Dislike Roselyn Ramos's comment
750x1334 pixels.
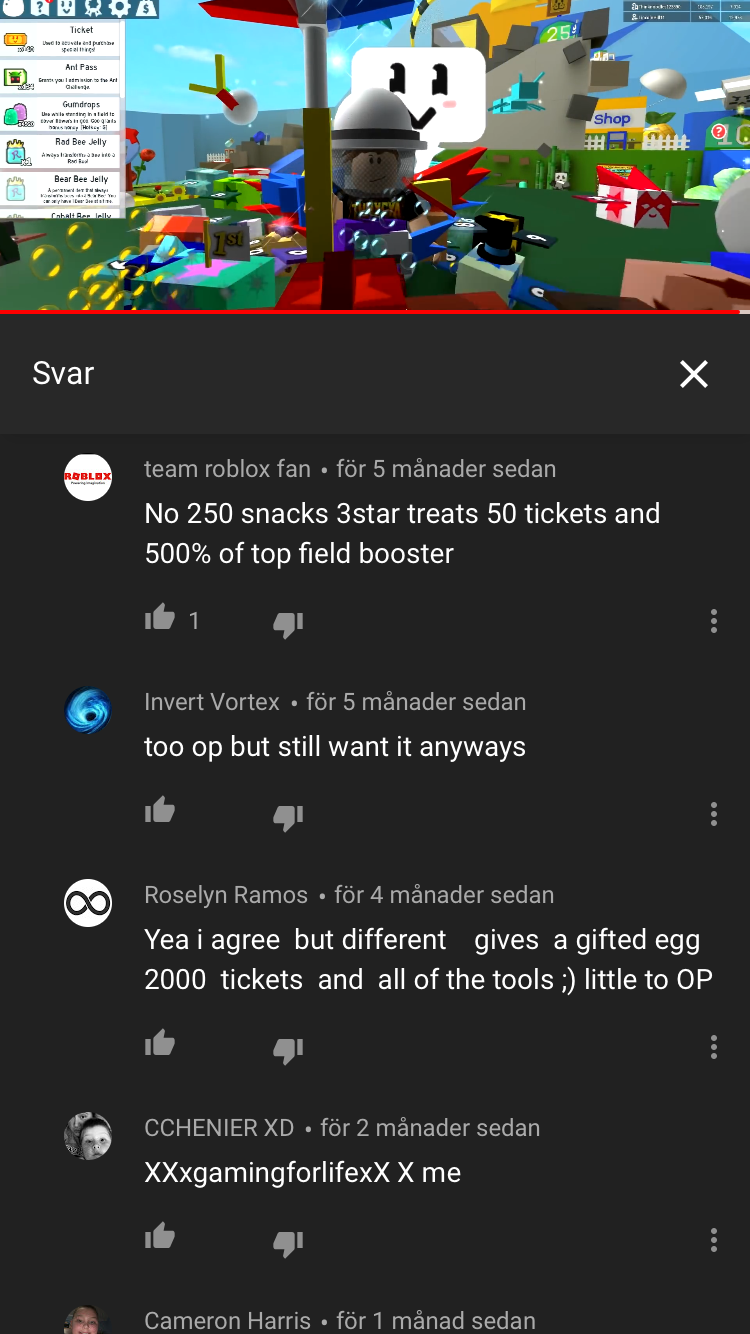click(288, 1050)
